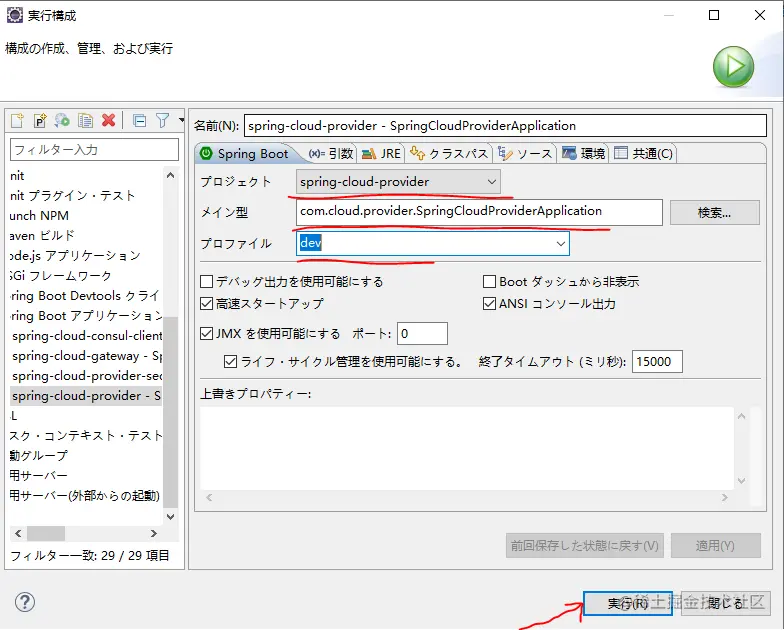Toggle Boot ダッシュから非表示 checkbox
The height and width of the screenshot is (630, 784).
[x=489, y=282]
